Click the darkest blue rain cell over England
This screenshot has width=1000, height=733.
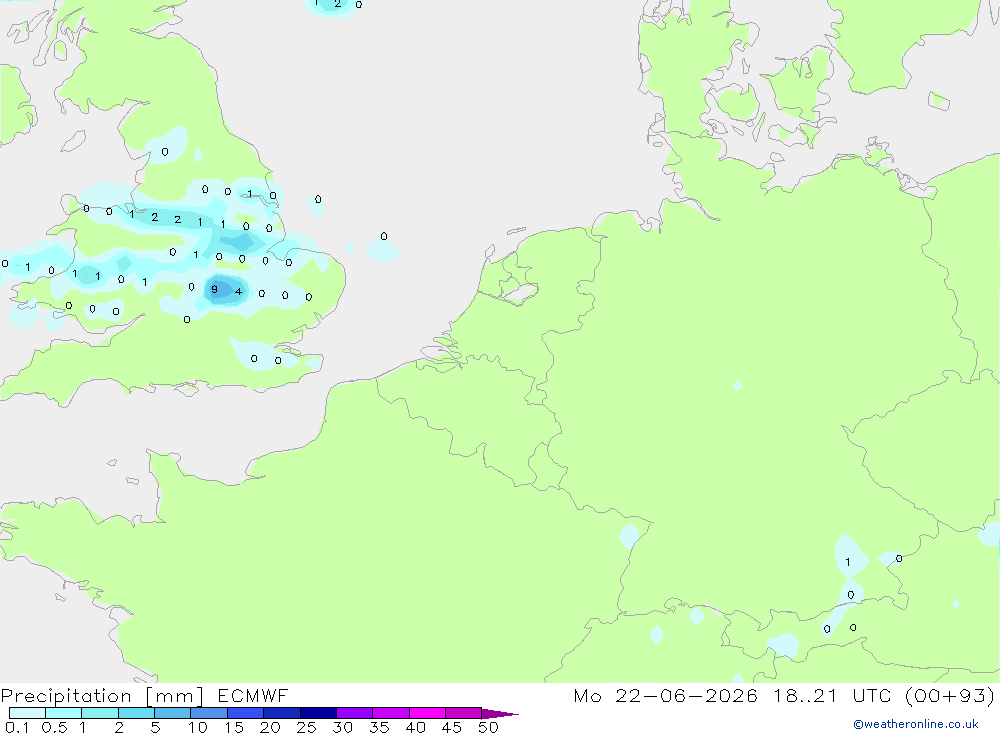click(x=222, y=290)
